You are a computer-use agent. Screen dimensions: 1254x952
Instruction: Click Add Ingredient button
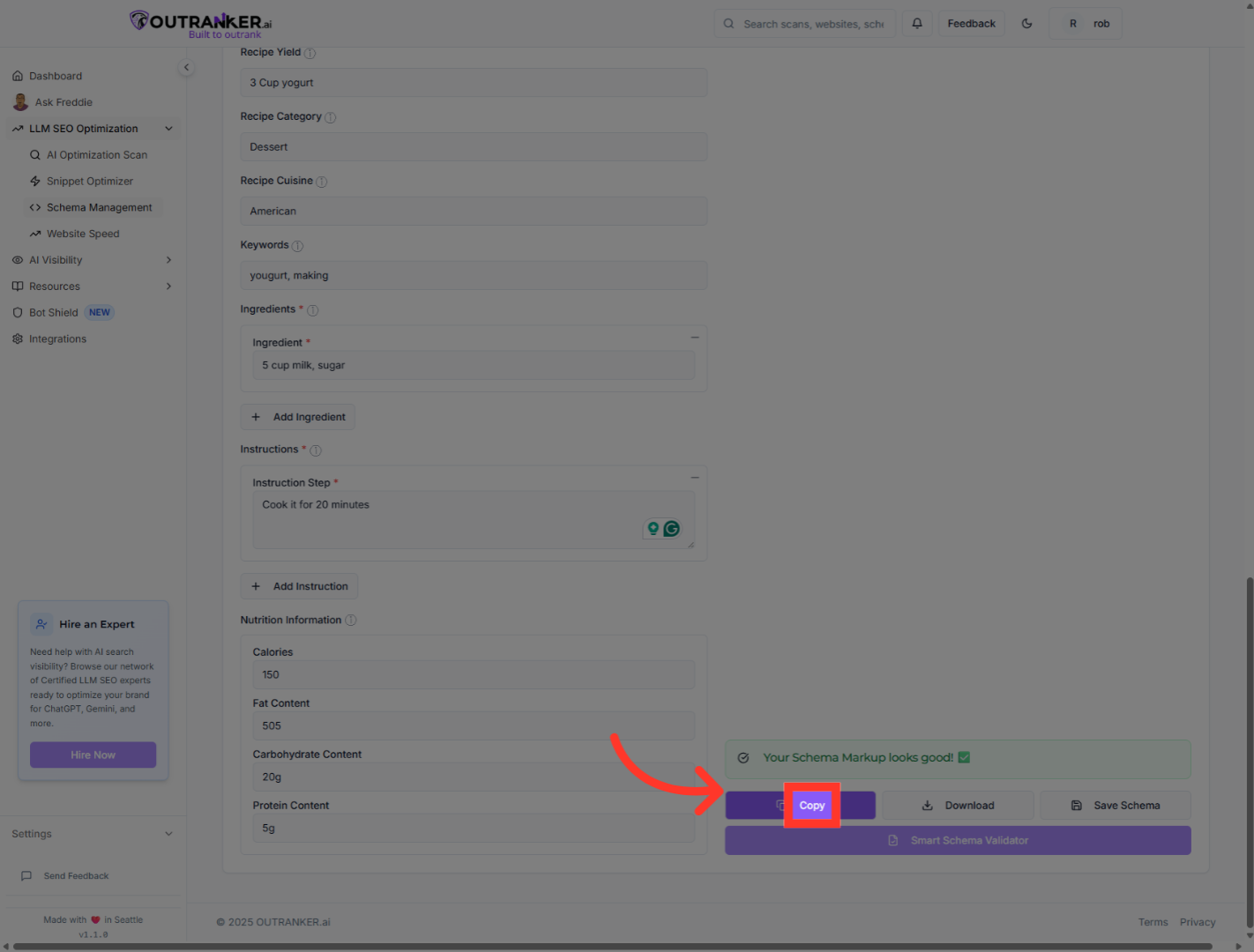tap(298, 417)
